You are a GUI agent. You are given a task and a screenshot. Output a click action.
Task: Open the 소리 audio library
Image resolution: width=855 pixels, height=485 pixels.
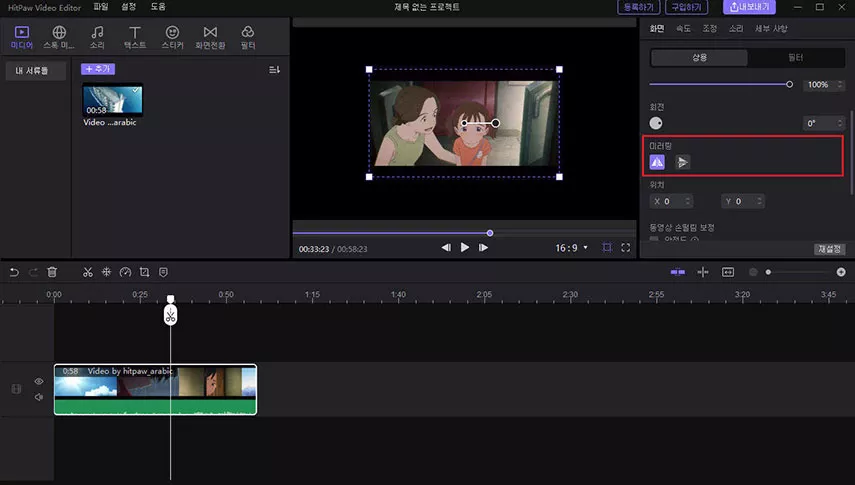click(x=97, y=37)
